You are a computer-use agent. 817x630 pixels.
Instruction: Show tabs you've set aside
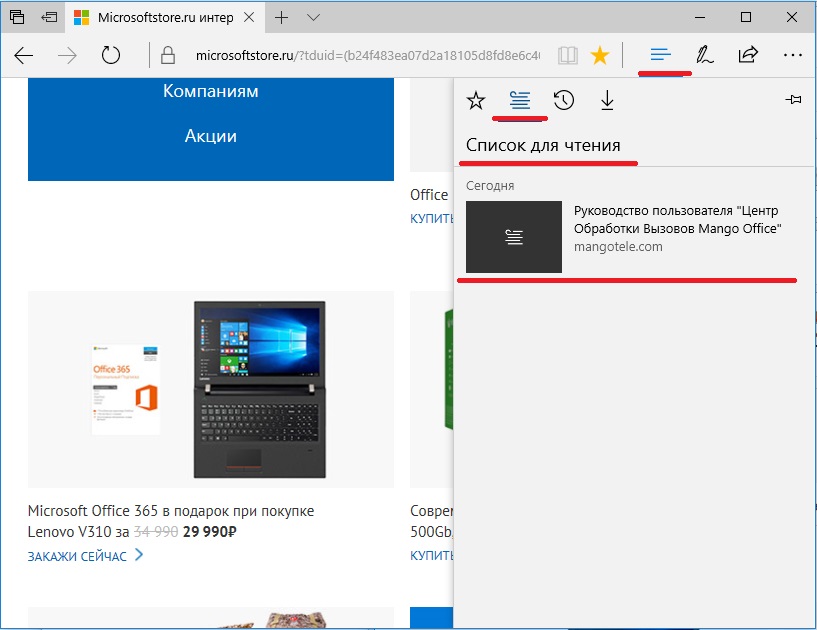coord(17,17)
